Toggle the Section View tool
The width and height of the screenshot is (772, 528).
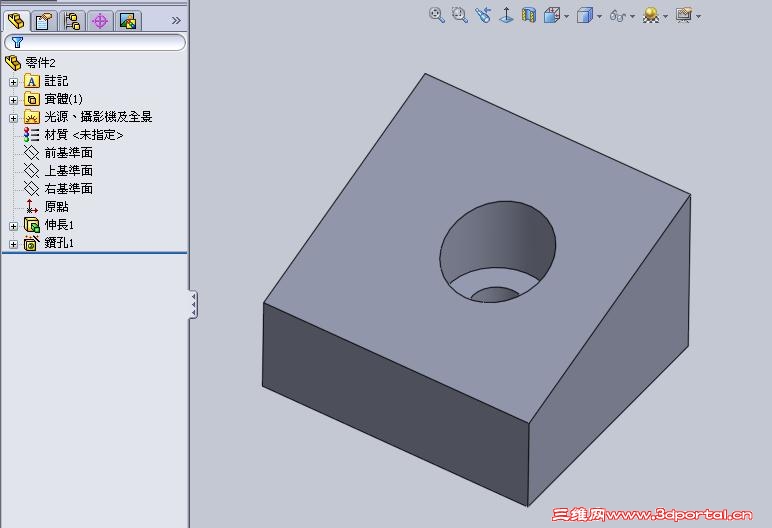[x=529, y=15]
